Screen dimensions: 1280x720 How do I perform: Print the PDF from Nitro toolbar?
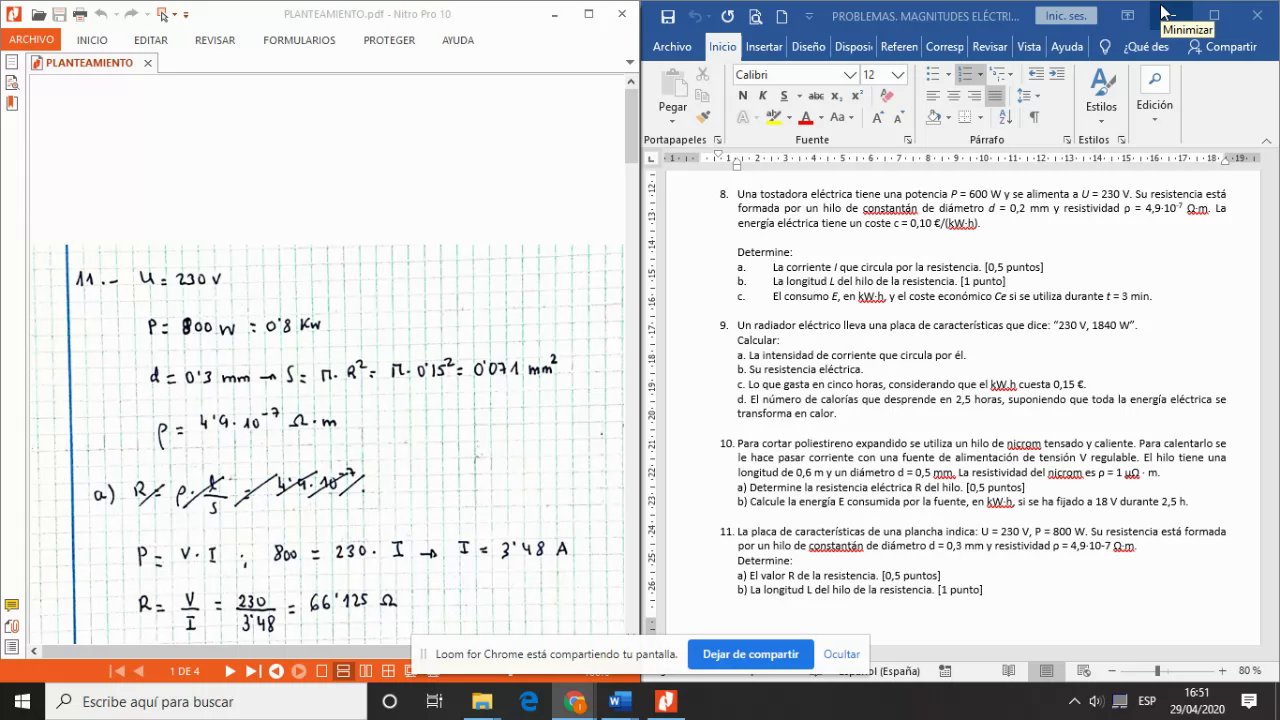(80, 15)
